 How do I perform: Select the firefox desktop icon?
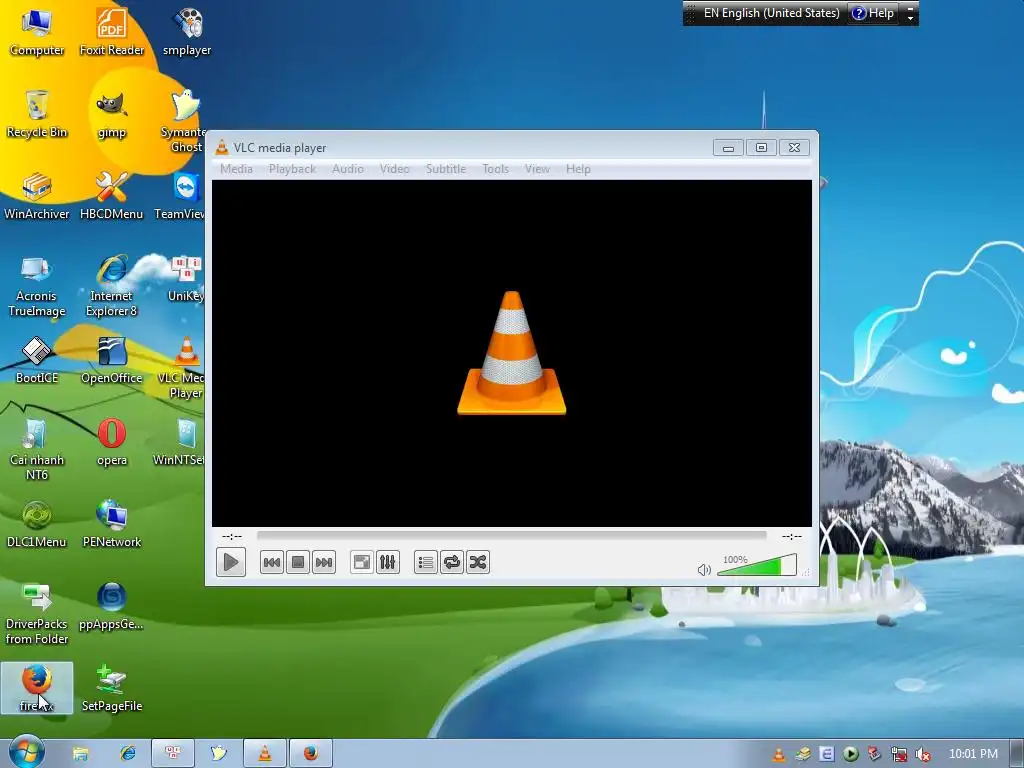click(x=37, y=688)
